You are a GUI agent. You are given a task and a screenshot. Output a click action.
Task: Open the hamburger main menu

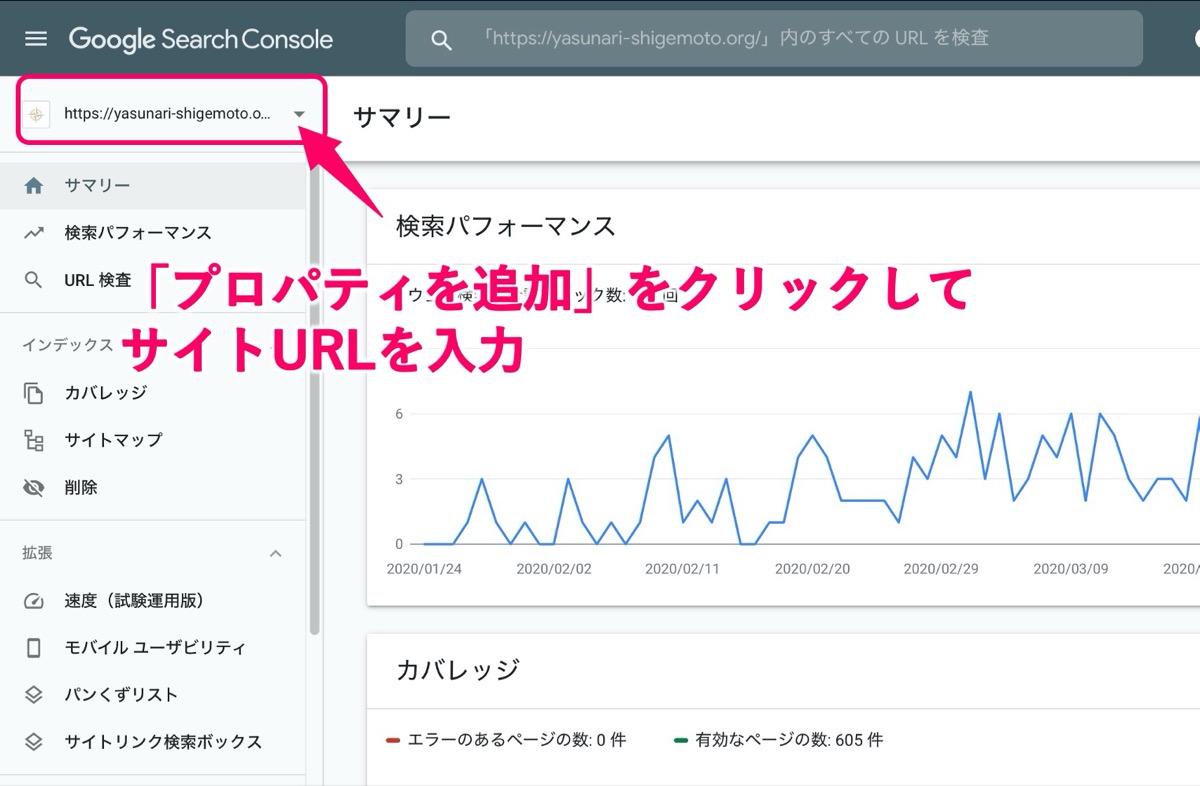(x=36, y=39)
